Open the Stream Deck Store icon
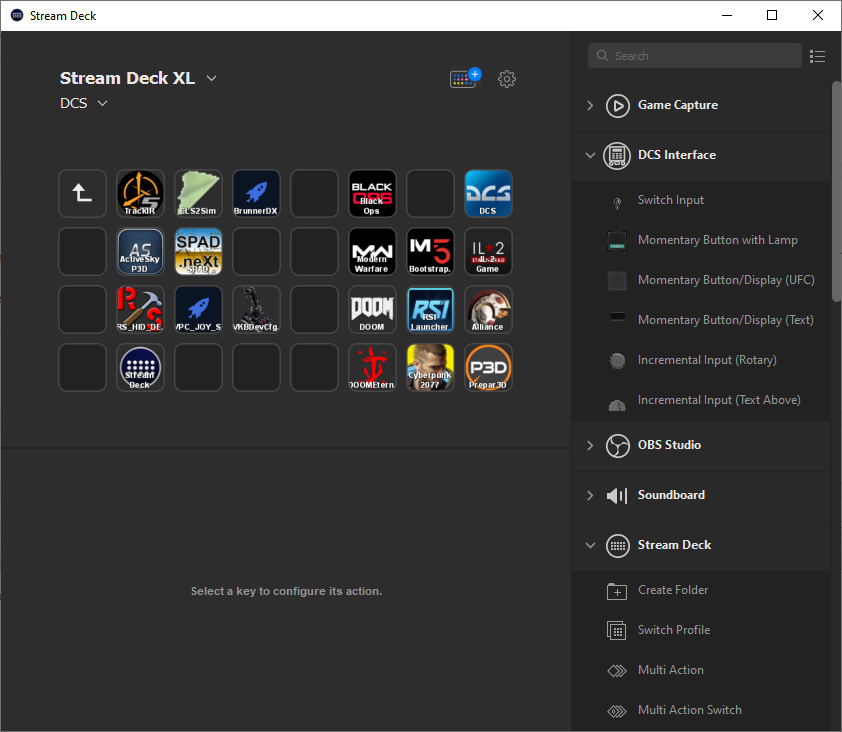The height and width of the screenshot is (732, 842). pyautogui.click(x=465, y=78)
